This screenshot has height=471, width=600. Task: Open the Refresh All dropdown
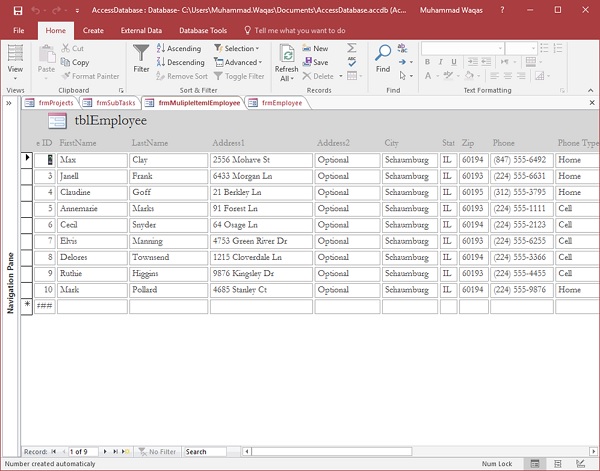(x=286, y=72)
